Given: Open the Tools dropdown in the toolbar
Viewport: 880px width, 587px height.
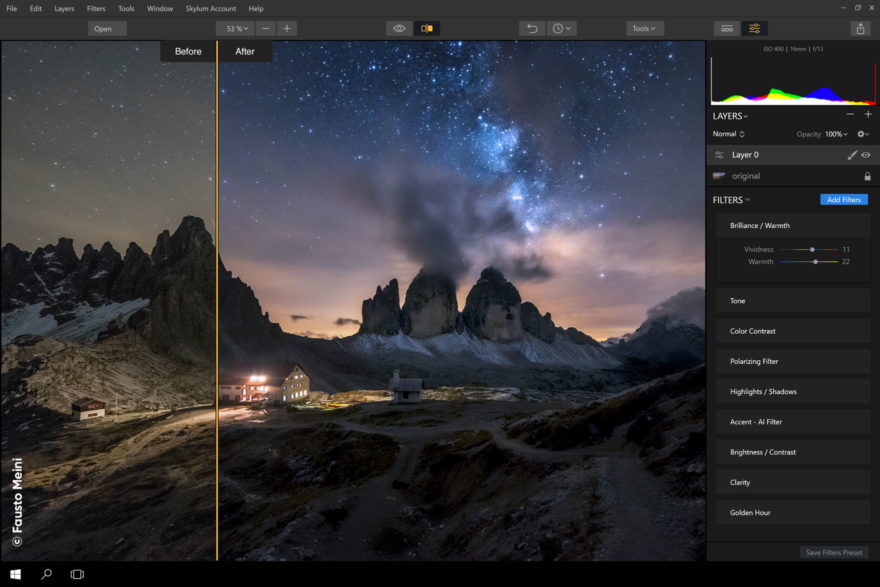Looking at the screenshot, I should [x=645, y=28].
